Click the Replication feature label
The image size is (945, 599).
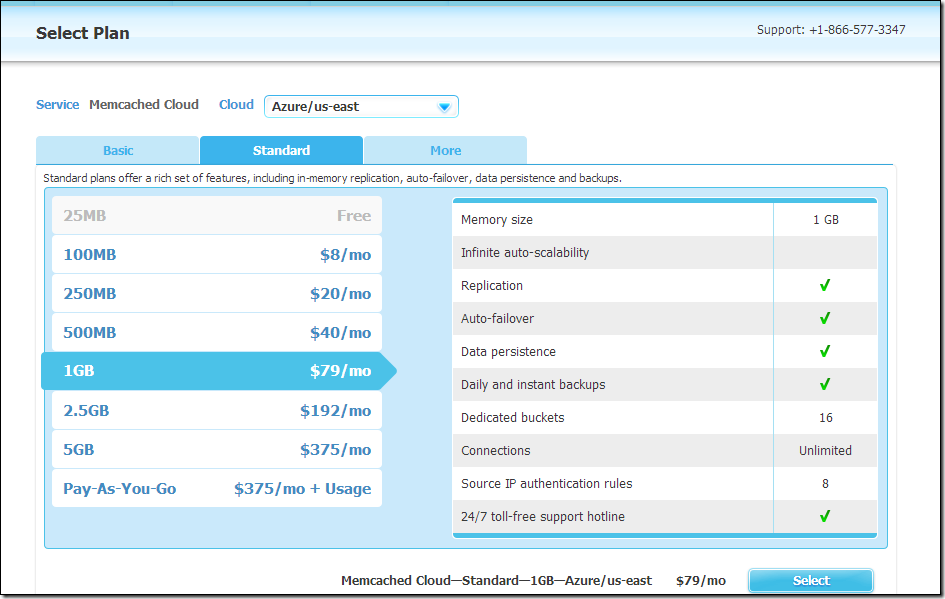pyautogui.click(x=492, y=286)
